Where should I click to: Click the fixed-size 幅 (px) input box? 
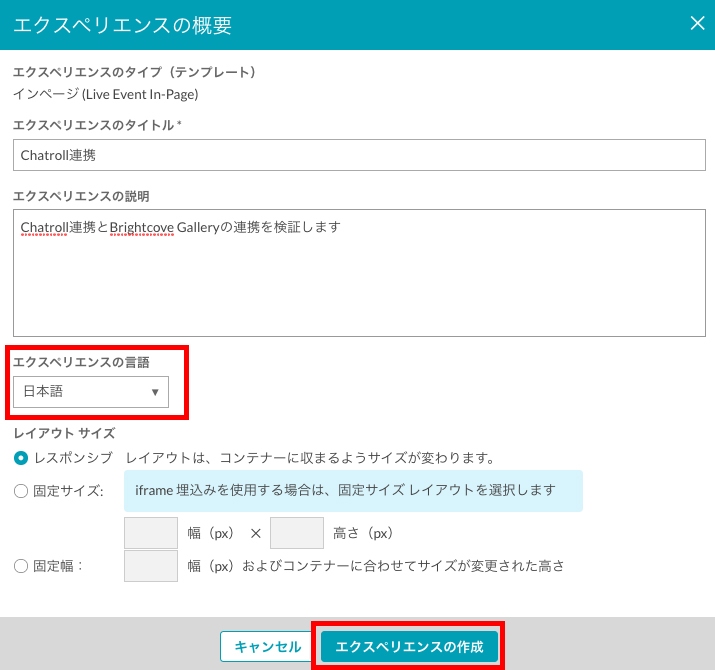(151, 533)
